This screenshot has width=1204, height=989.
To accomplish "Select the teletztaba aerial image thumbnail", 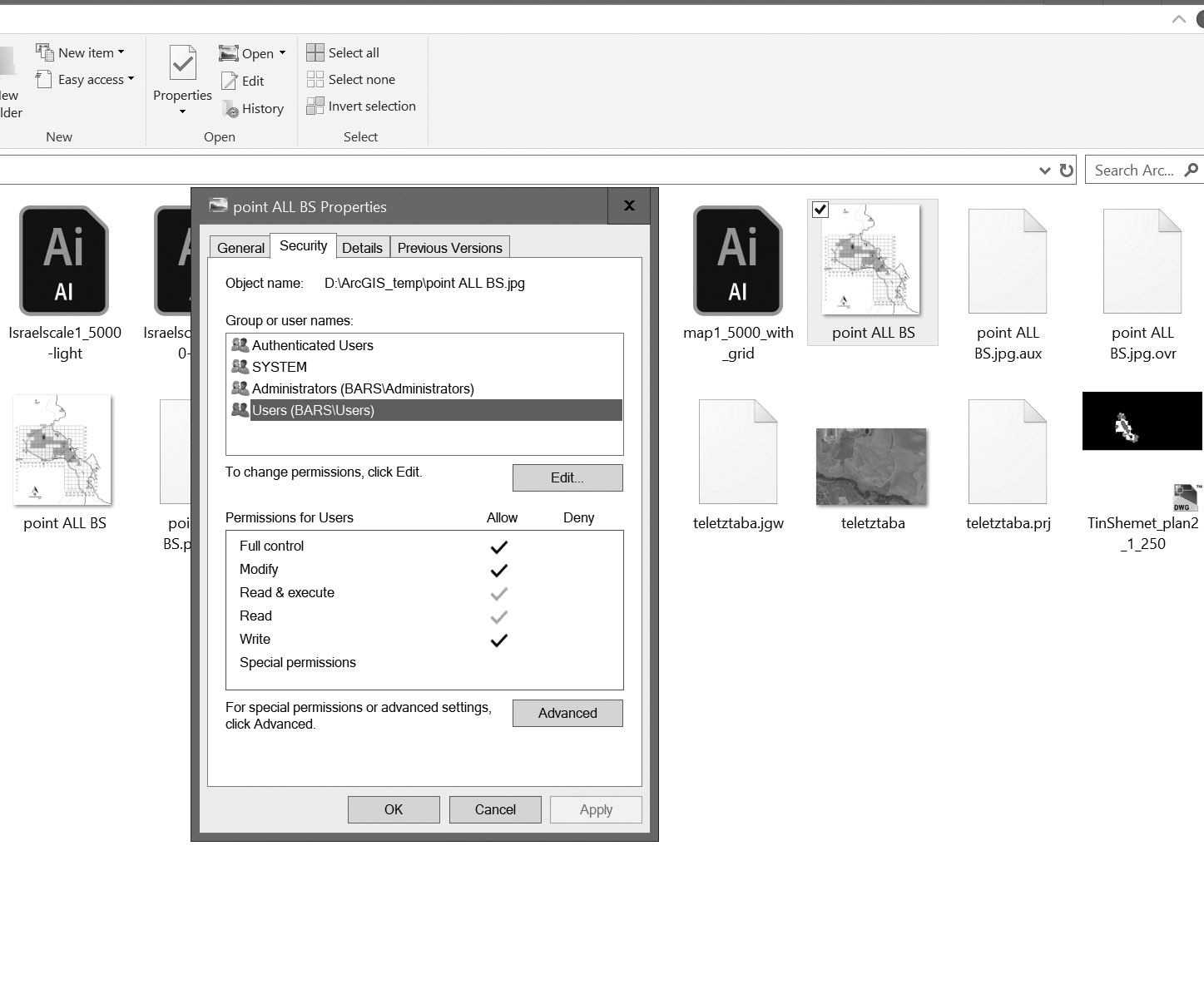I will [x=871, y=467].
